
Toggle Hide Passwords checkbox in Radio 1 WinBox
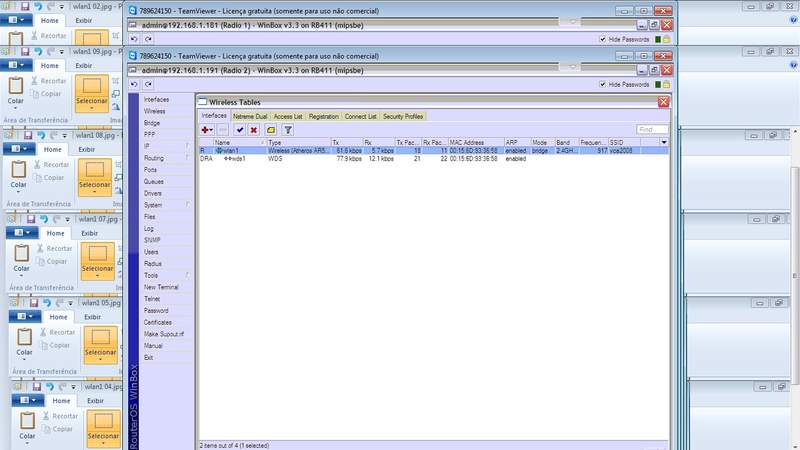(603, 39)
